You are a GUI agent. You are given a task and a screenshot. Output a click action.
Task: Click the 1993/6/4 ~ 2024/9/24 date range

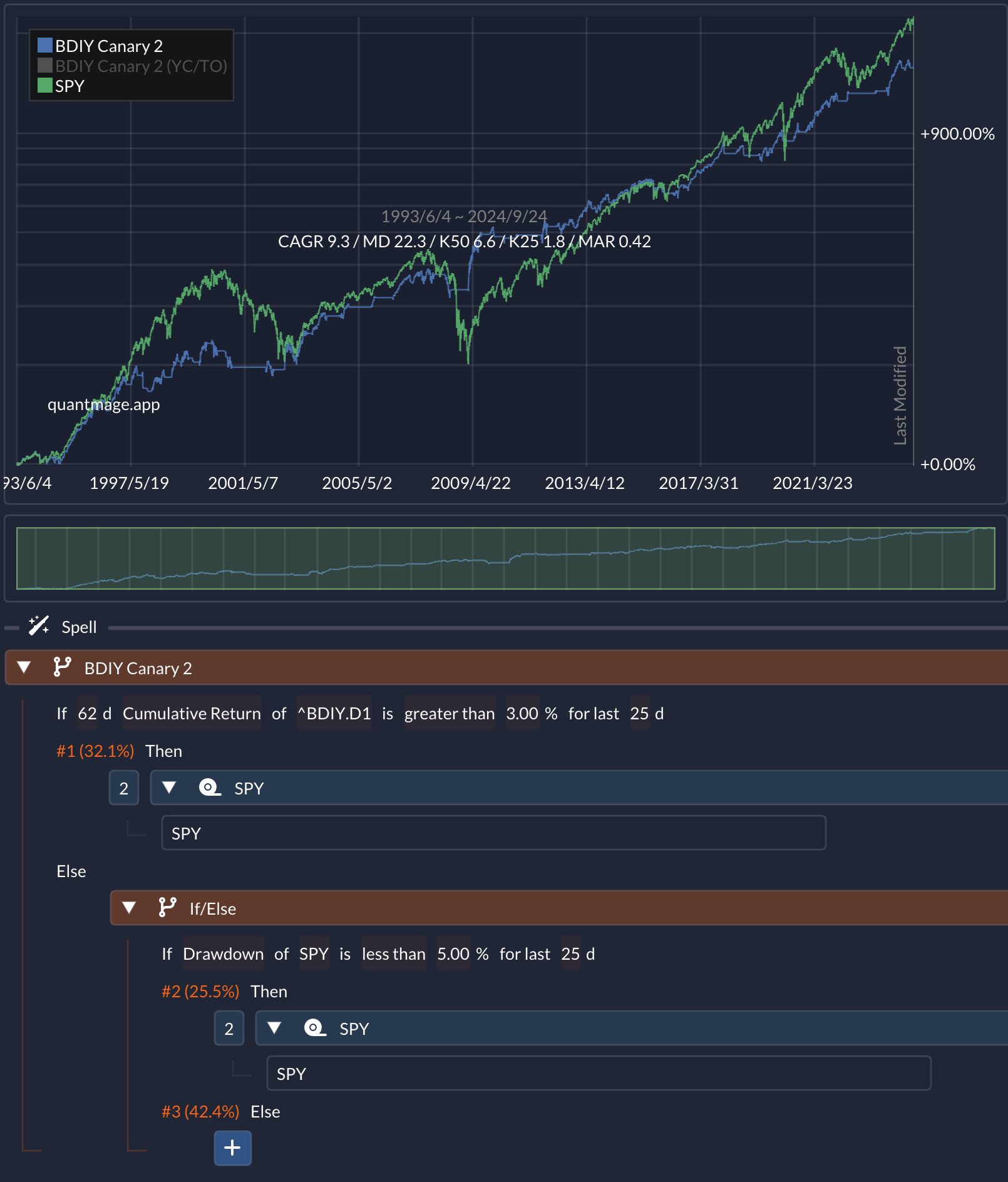464,216
